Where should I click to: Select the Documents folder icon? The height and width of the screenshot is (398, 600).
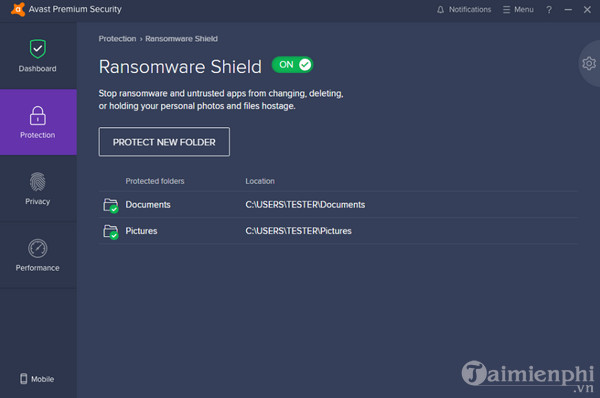(111, 206)
